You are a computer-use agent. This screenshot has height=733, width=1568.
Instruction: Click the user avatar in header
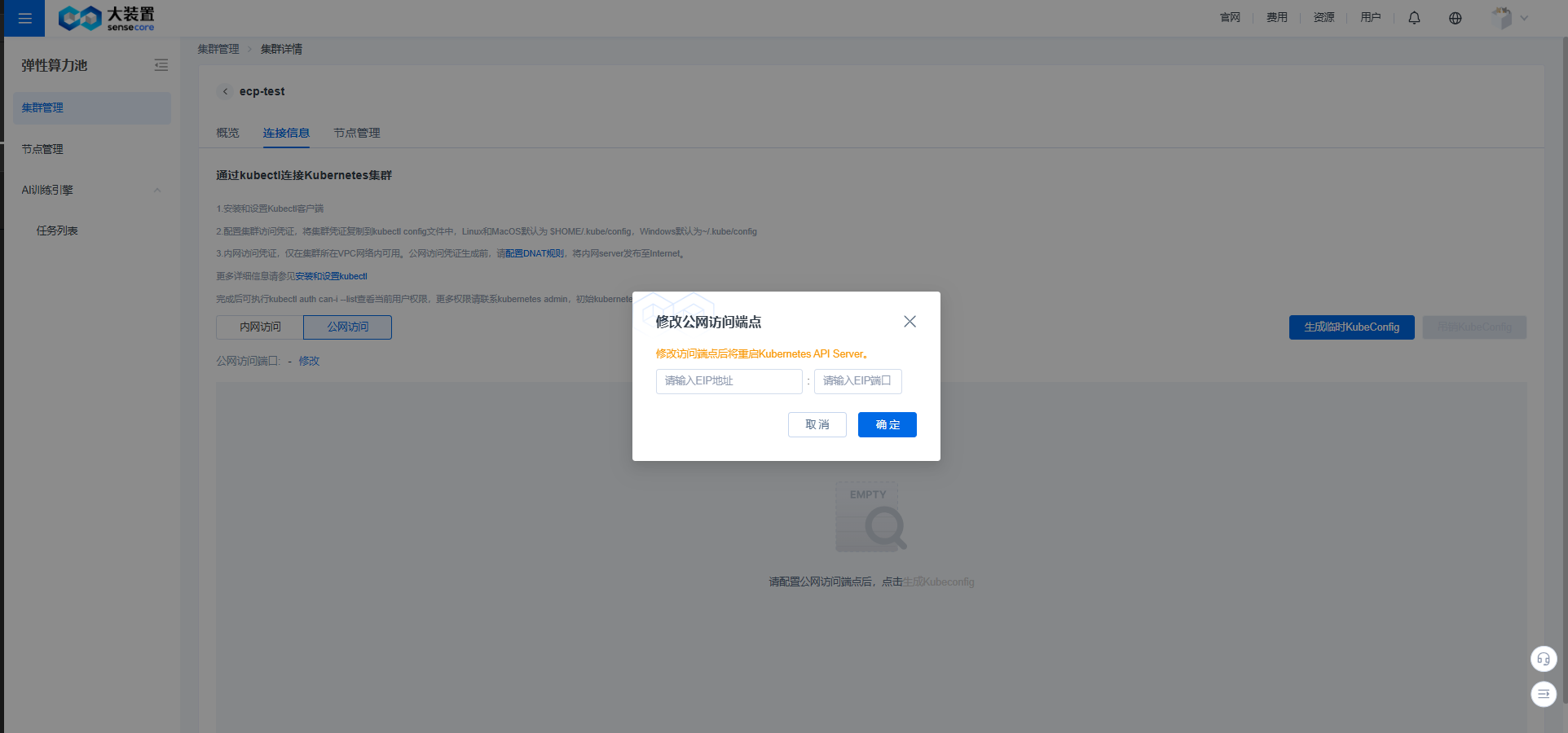[1501, 18]
